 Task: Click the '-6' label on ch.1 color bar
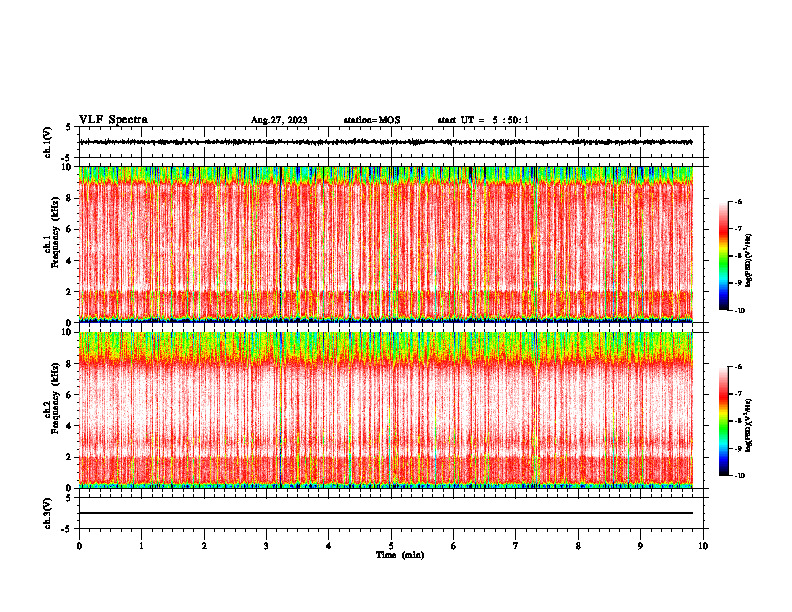coord(738,201)
